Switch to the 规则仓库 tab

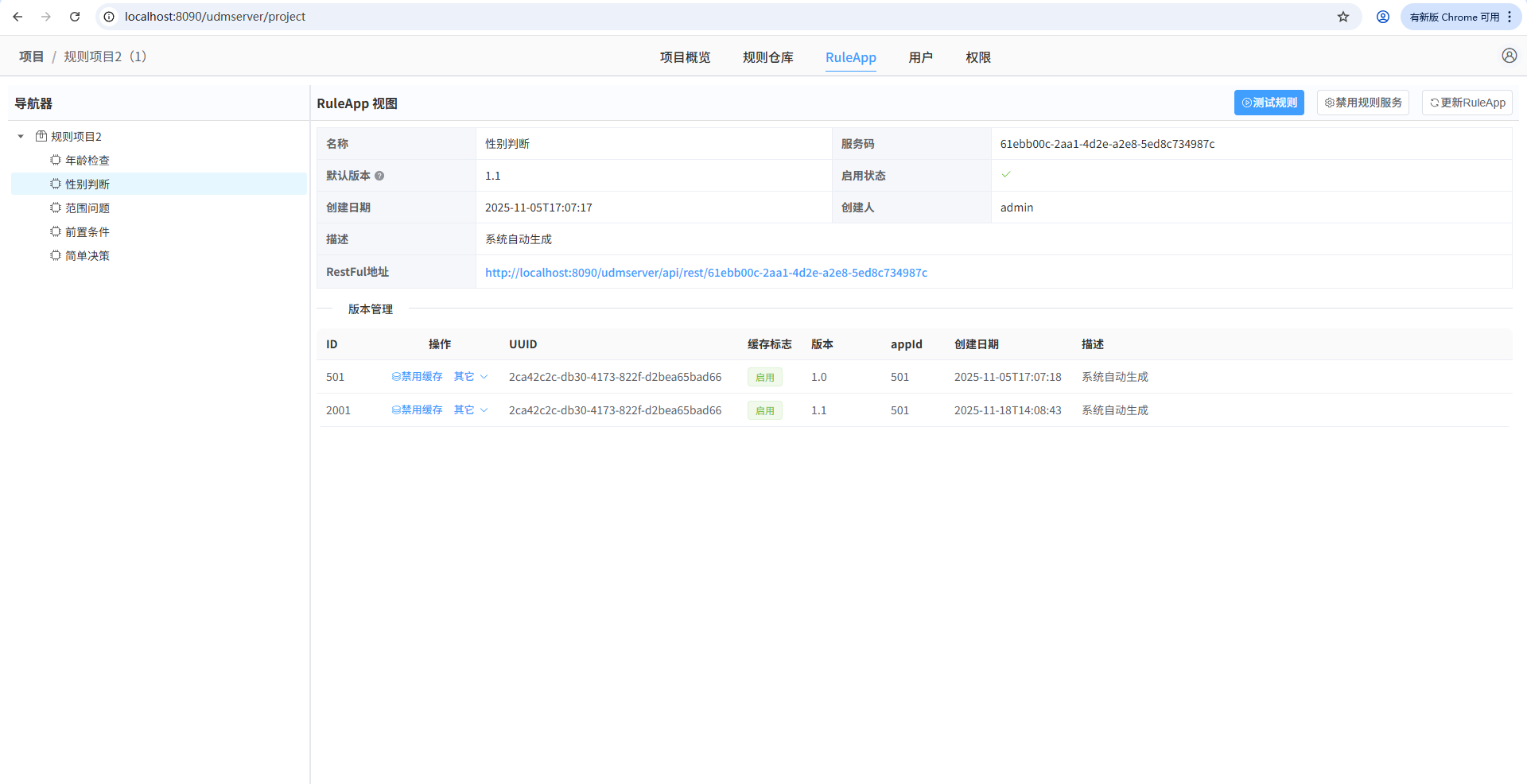[x=767, y=57]
